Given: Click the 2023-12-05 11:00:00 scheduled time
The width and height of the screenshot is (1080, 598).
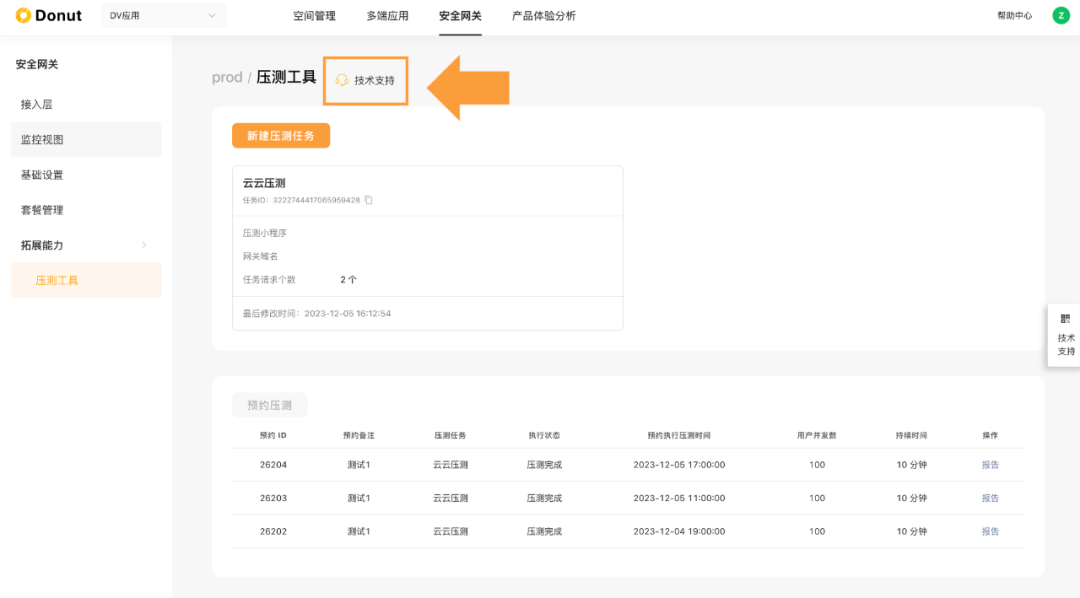Looking at the screenshot, I should (x=679, y=498).
